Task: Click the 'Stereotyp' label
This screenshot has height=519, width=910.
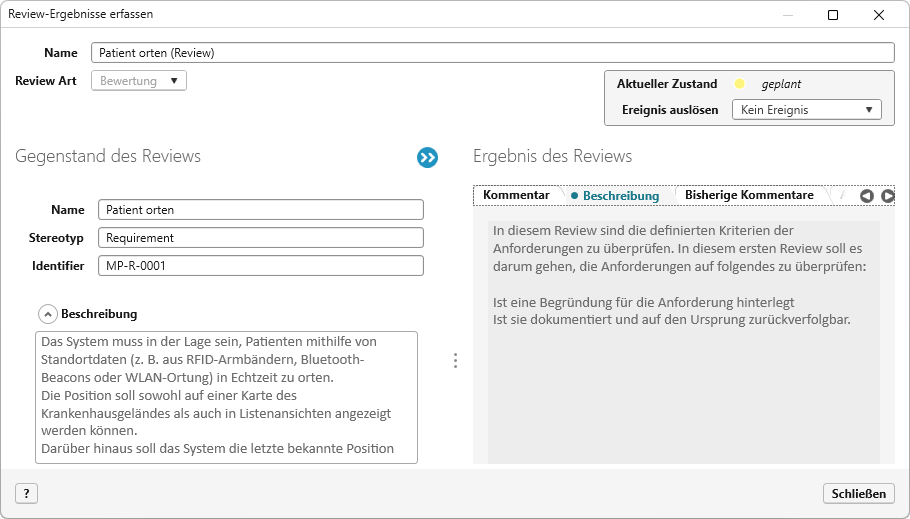Action: [x=56, y=238]
